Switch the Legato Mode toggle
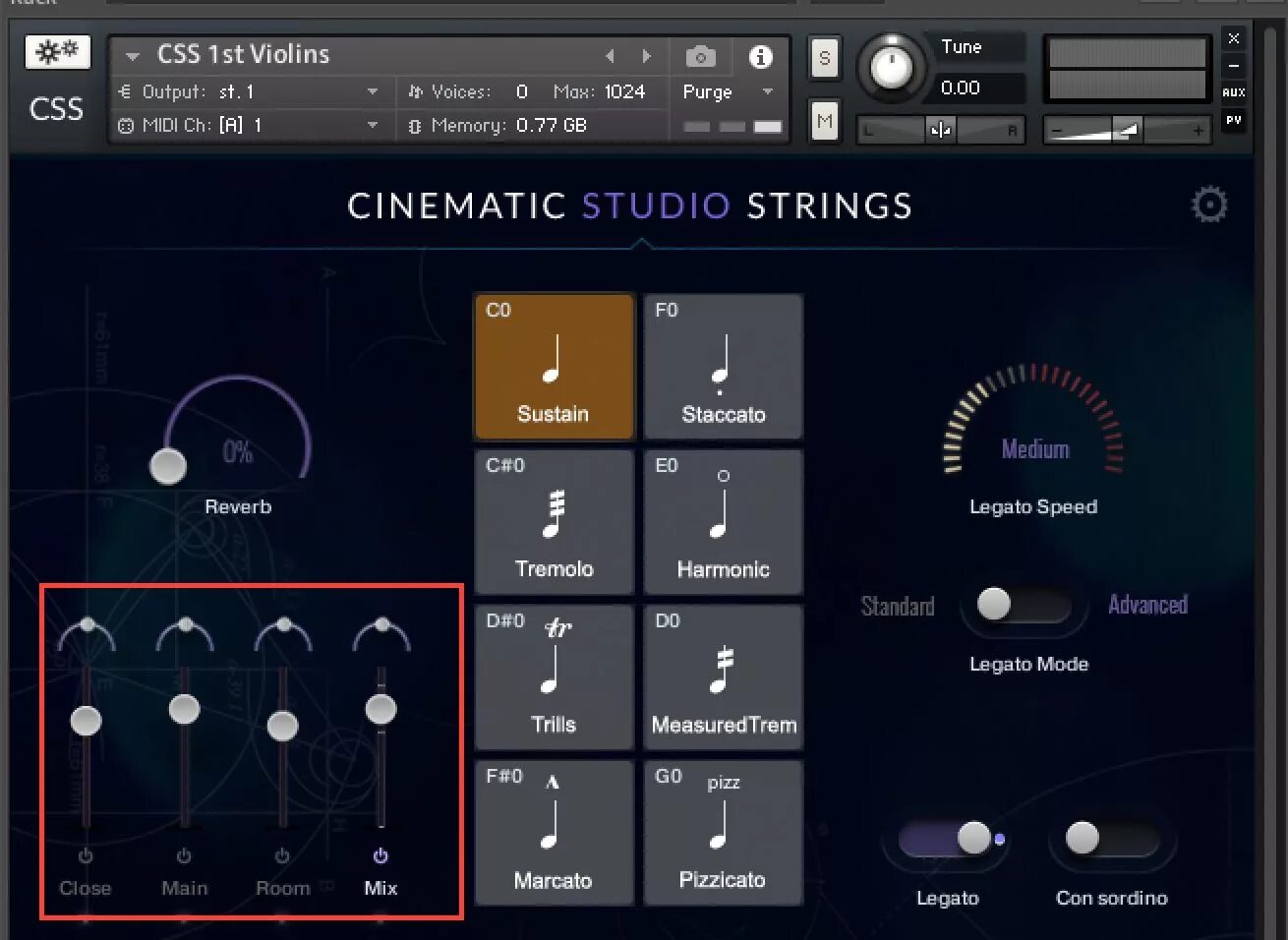This screenshot has width=1288, height=940. [1025, 604]
